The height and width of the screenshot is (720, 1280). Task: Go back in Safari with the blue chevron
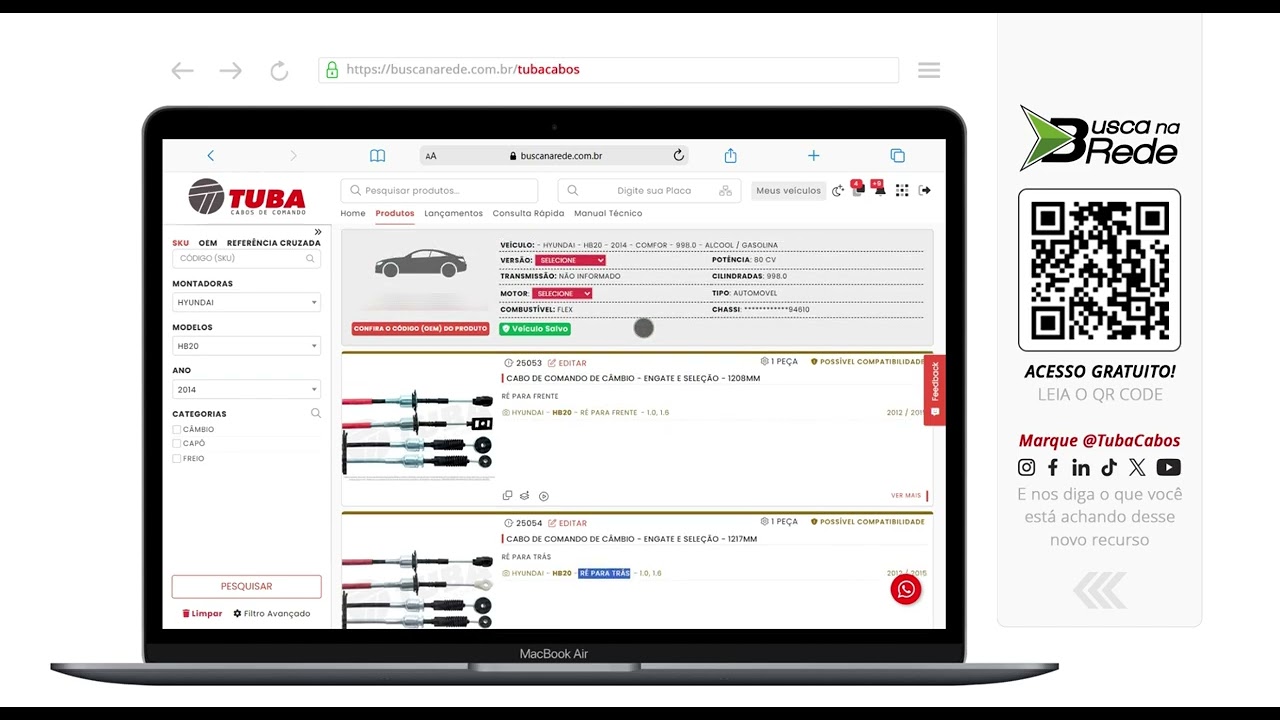(210, 155)
